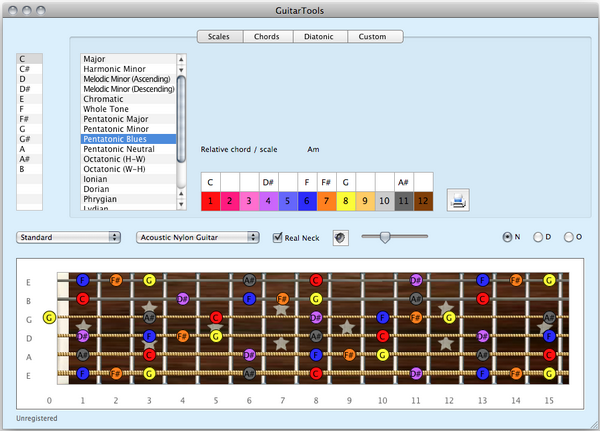
Task: Click purple D# note on high E string fret 11
Action: tap(416, 280)
